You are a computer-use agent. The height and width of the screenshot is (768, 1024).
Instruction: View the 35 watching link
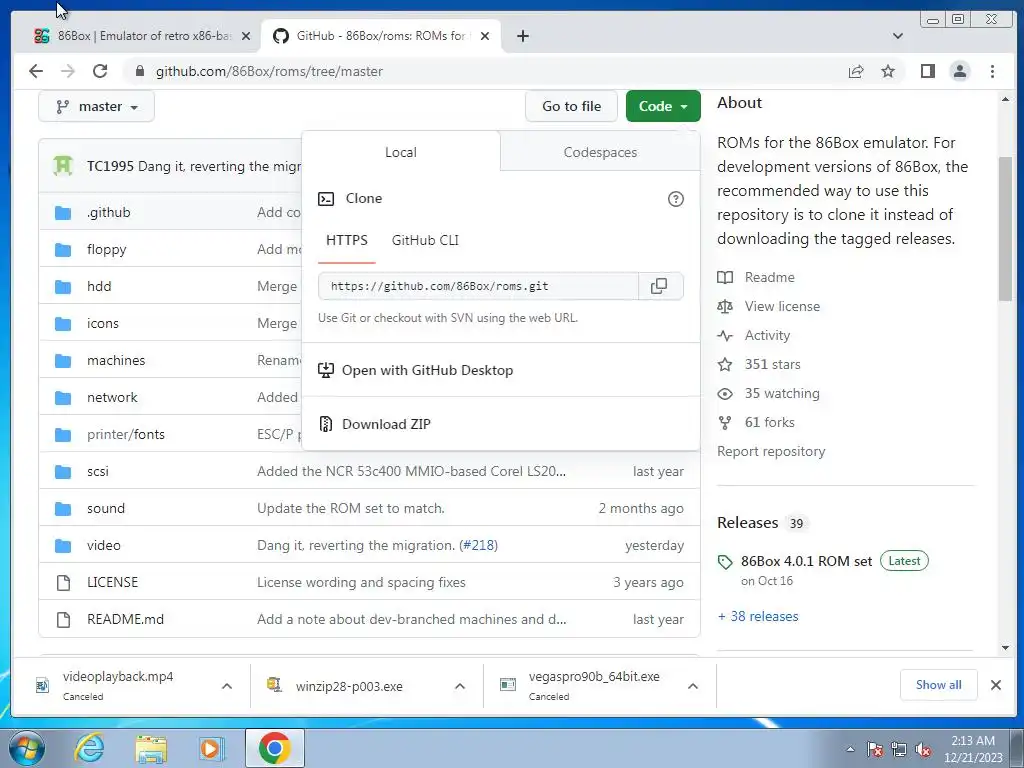tap(769, 394)
